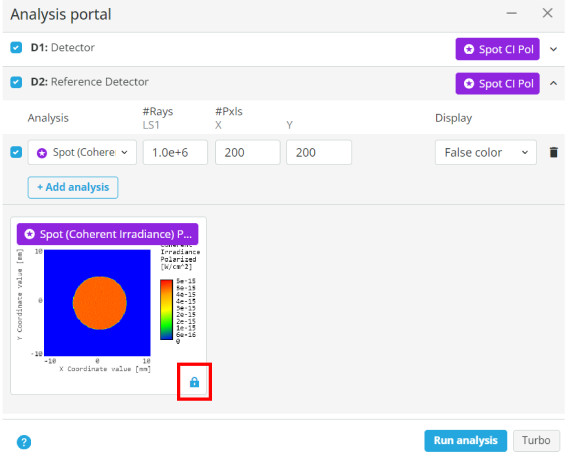568x461 pixels.
Task: Click the irradiance color scale bar
Action: tap(166, 310)
